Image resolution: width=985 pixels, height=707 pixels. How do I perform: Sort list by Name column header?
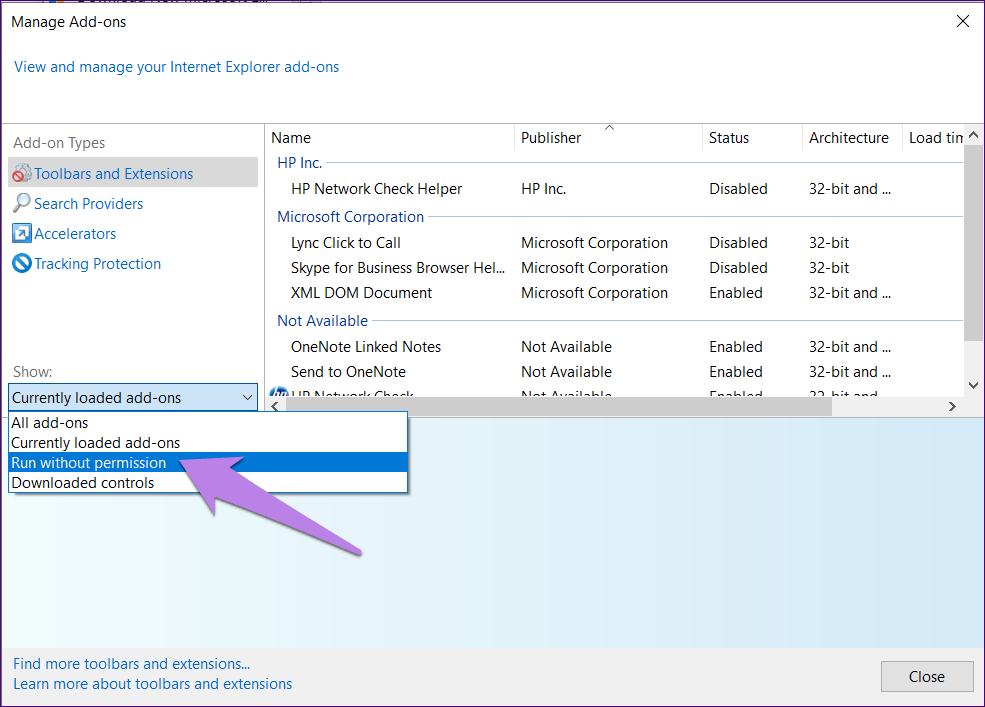click(291, 138)
